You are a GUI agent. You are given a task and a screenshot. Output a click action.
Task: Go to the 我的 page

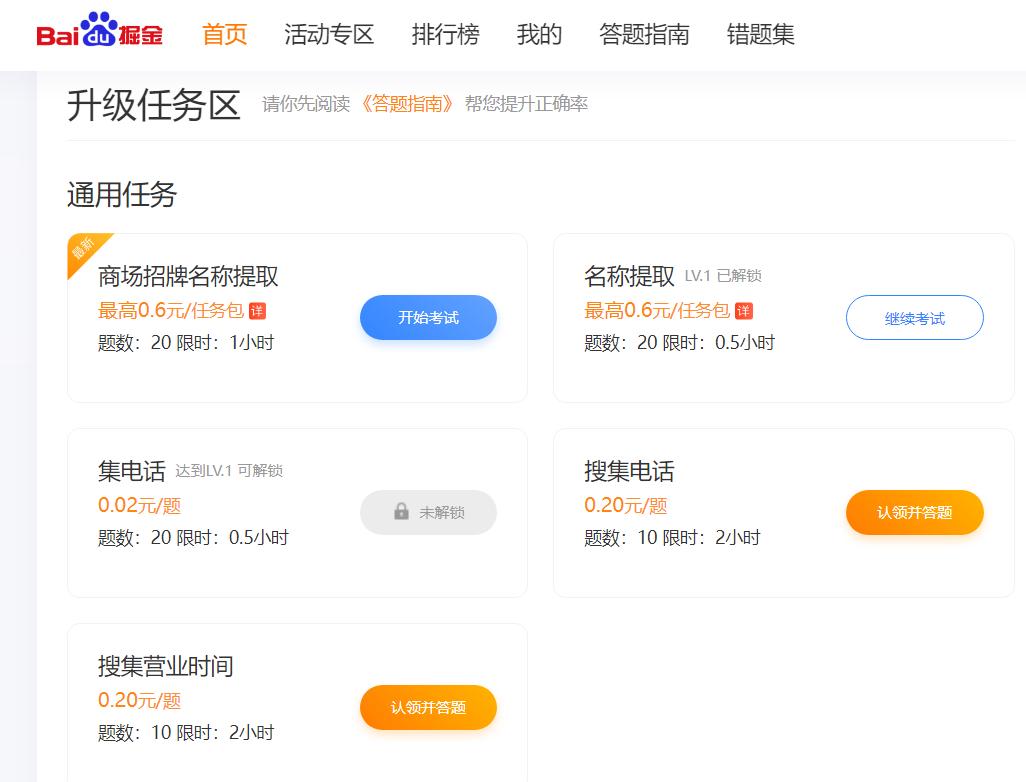click(541, 33)
